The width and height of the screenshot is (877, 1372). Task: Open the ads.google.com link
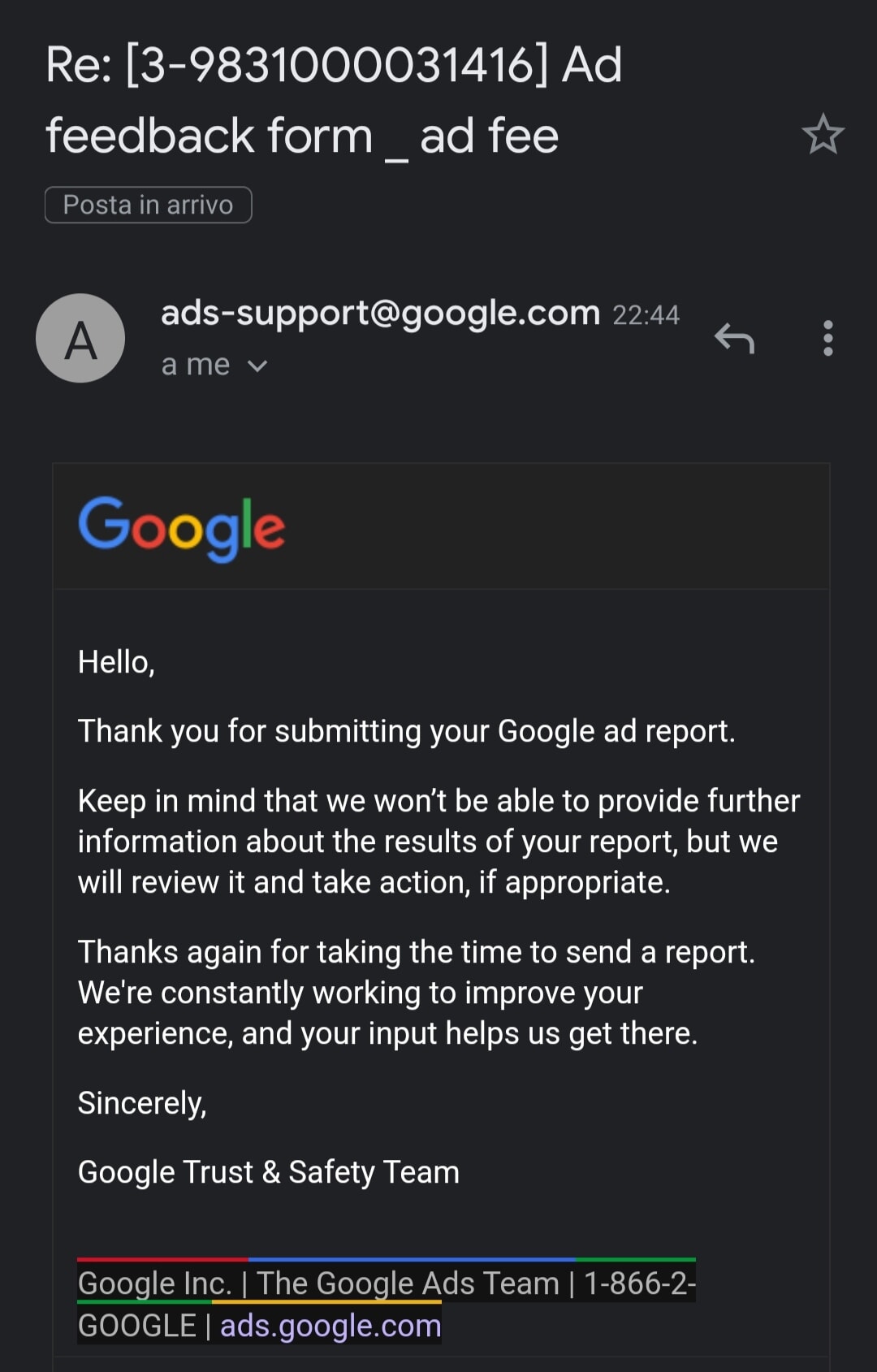pos(330,1326)
